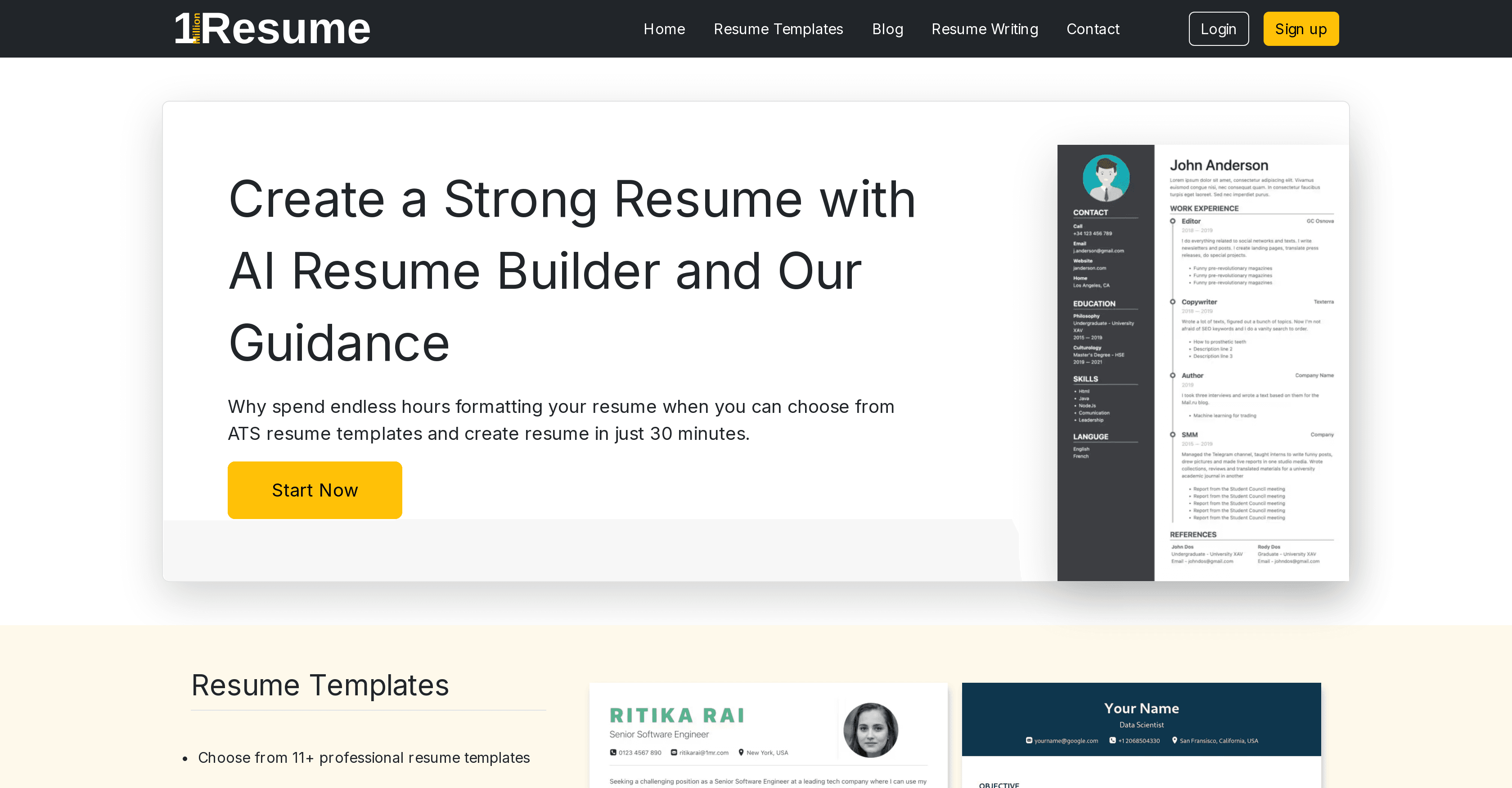Click the phone icon beside +1 2068504330
1512x788 pixels.
1113,740
